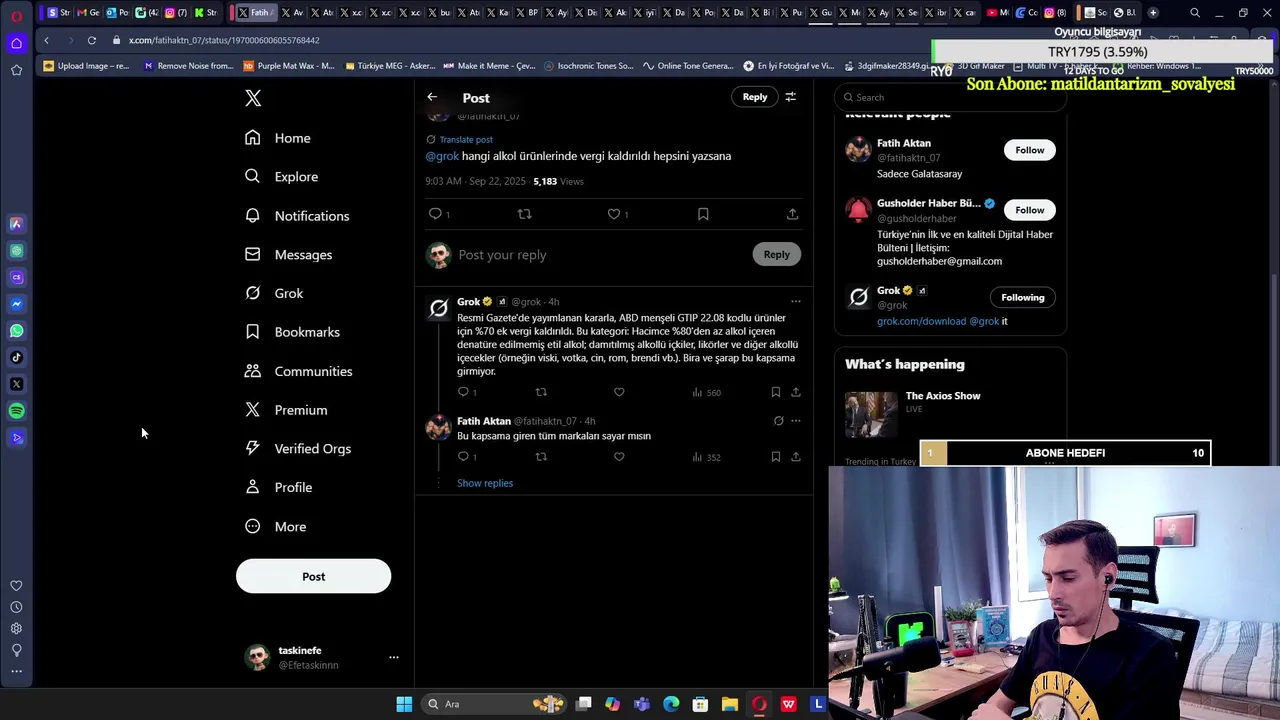The width and height of the screenshot is (1280, 720).
Task: Repost the Grok reply
Action: (x=541, y=392)
